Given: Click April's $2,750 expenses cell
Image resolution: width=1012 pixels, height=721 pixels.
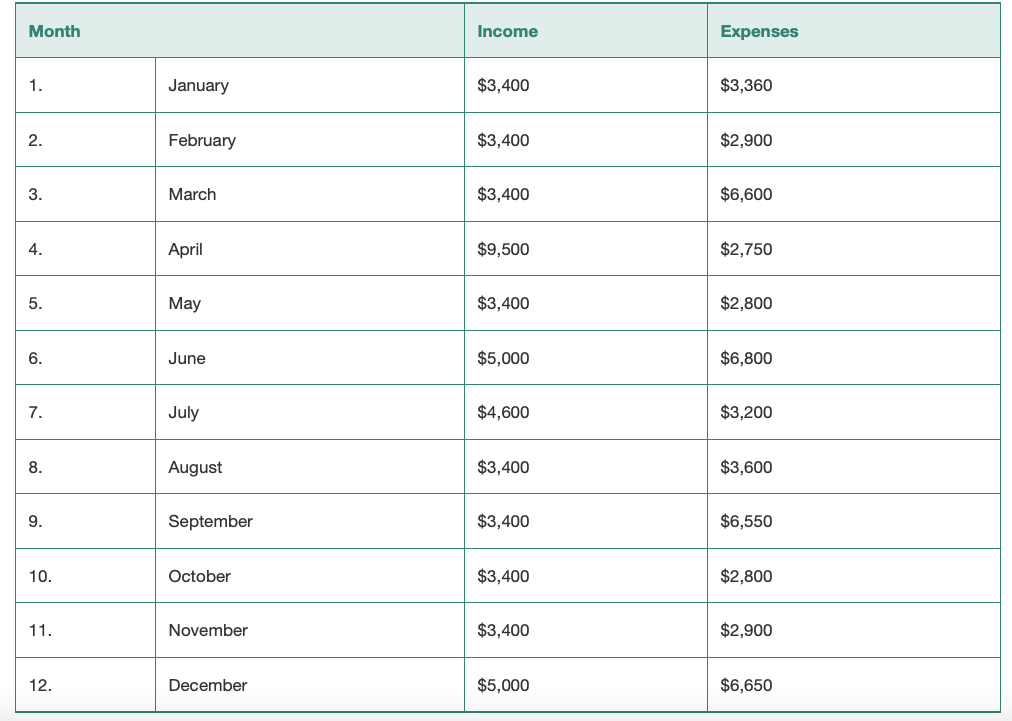Looking at the screenshot, I should pos(854,249).
